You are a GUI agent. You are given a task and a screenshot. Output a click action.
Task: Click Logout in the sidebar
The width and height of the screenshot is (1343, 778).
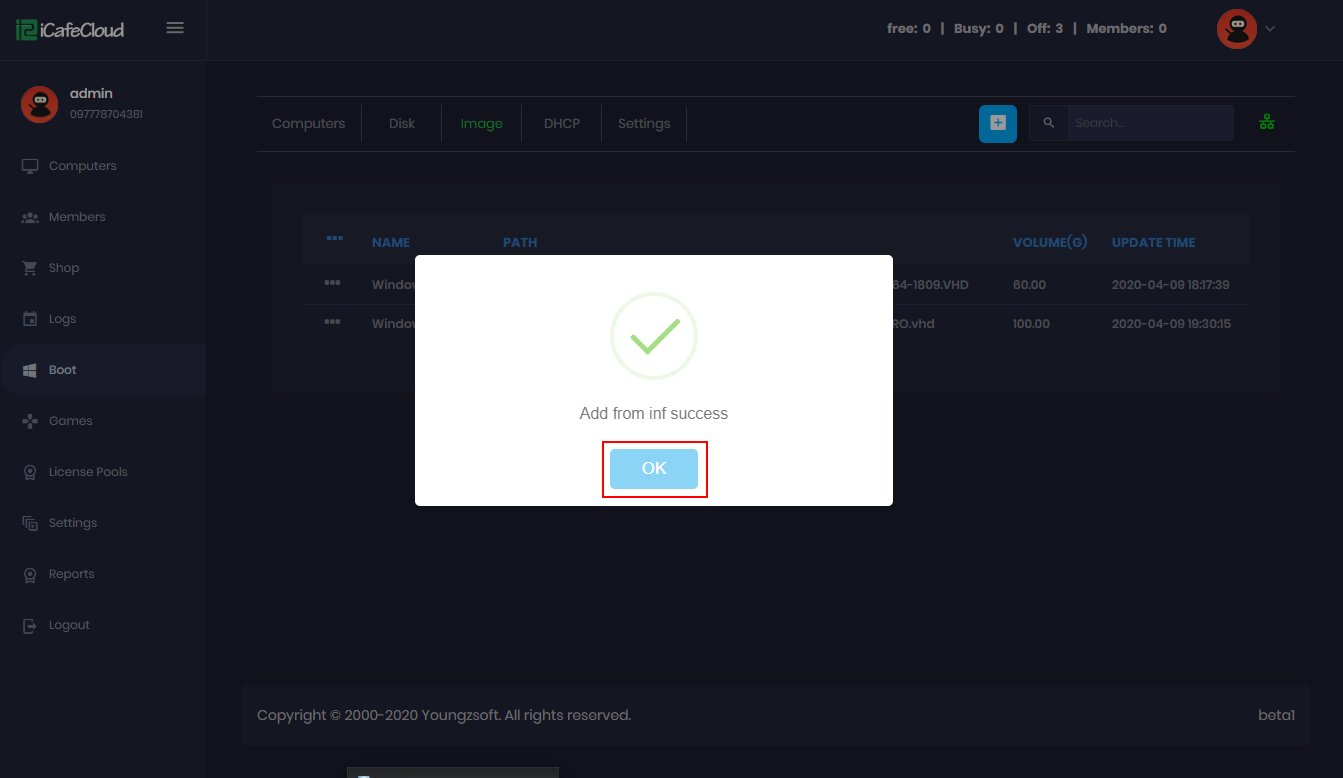tap(69, 625)
